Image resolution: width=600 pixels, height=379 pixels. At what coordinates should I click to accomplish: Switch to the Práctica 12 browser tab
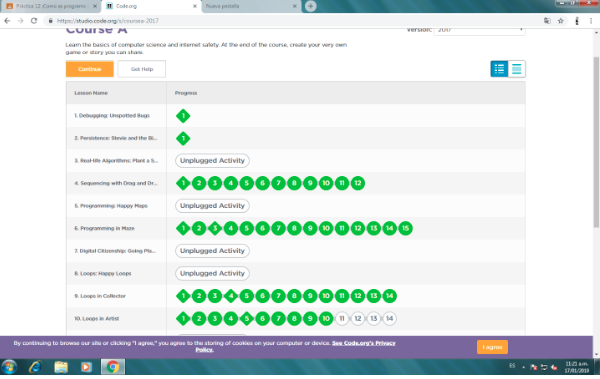click(51, 6)
